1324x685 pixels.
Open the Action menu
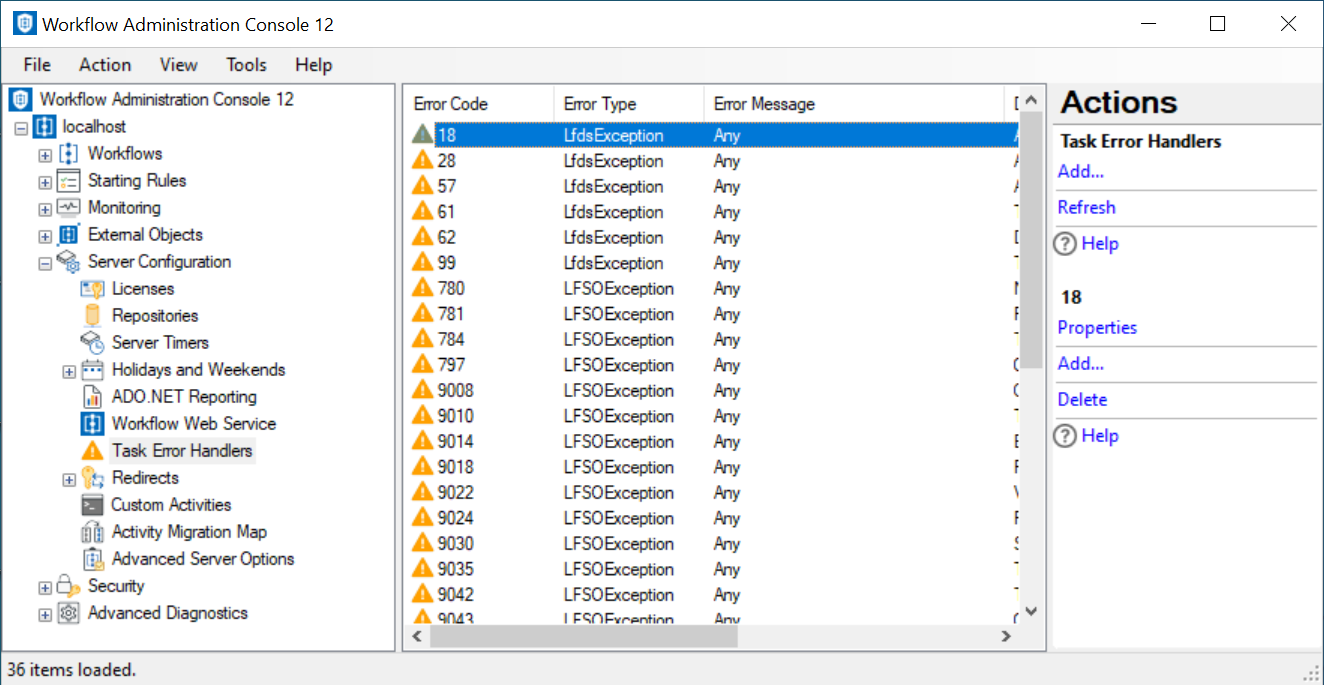tap(105, 65)
